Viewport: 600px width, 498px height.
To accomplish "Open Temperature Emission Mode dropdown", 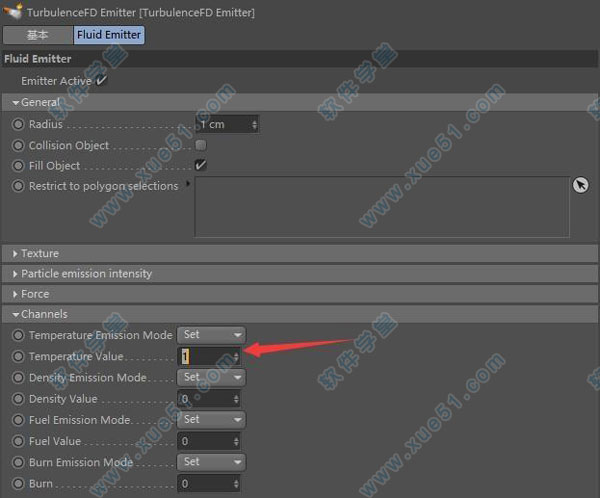I will click(211, 335).
